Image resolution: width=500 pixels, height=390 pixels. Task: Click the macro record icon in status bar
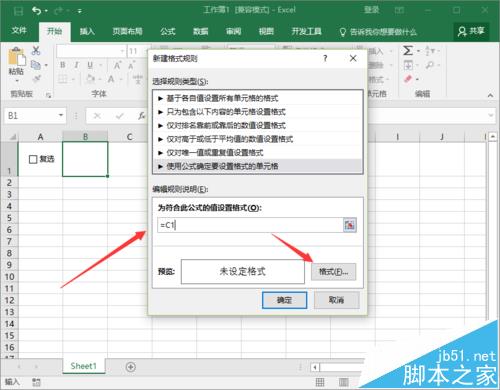click(36, 382)
